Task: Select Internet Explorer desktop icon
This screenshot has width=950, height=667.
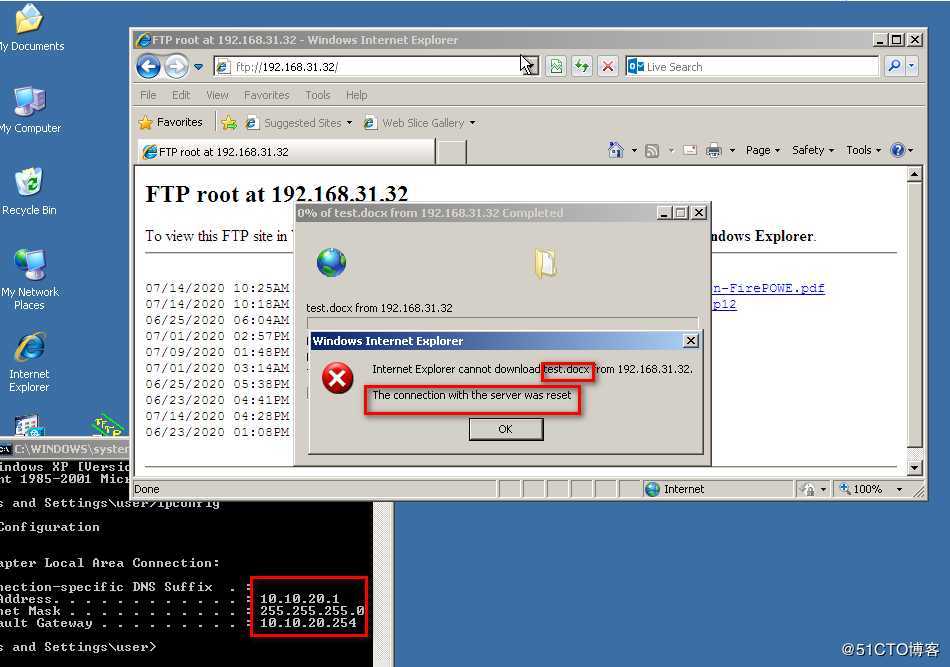Action: (x=29, y=362)
